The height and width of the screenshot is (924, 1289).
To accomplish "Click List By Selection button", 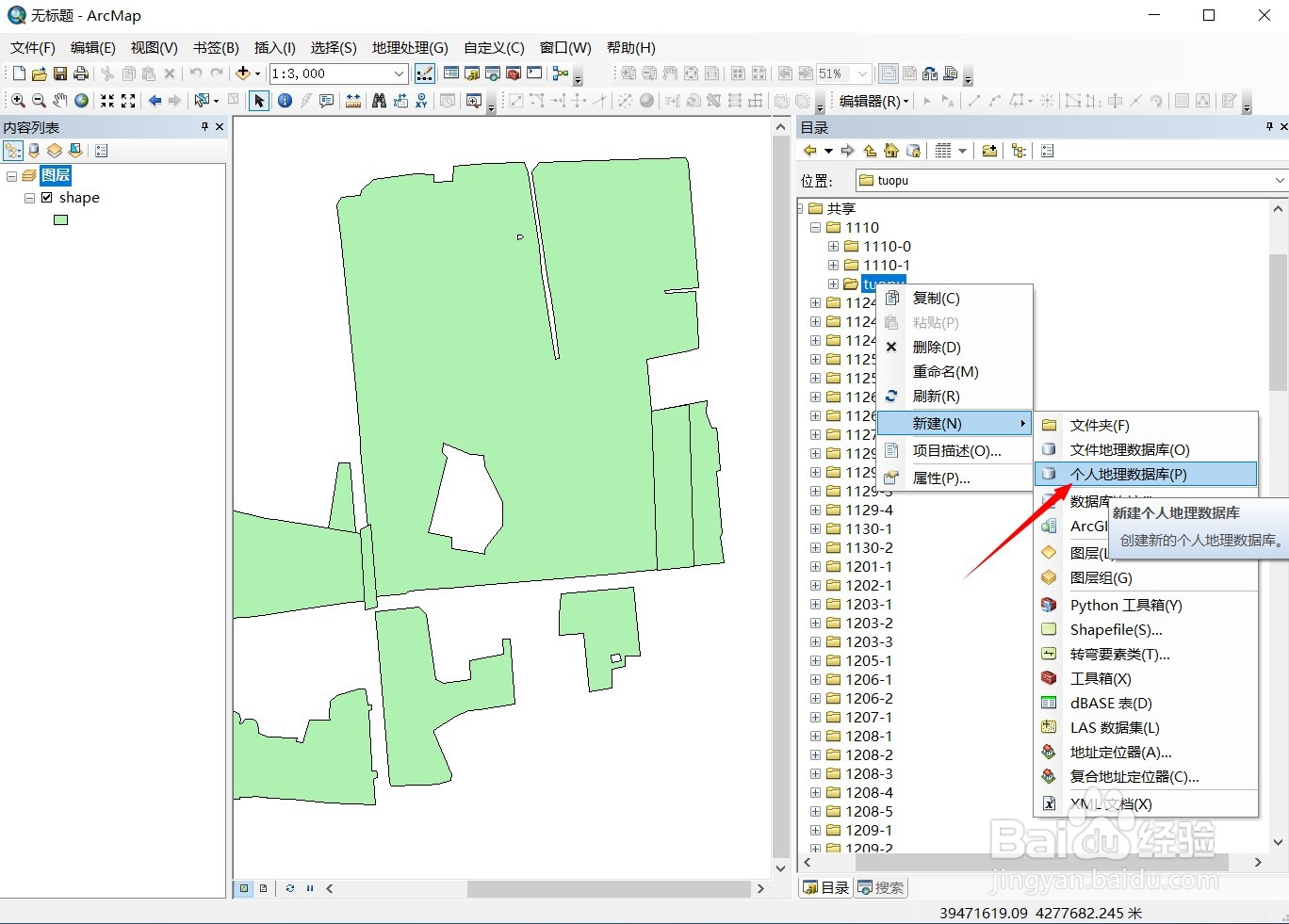I will coord(75,151).
